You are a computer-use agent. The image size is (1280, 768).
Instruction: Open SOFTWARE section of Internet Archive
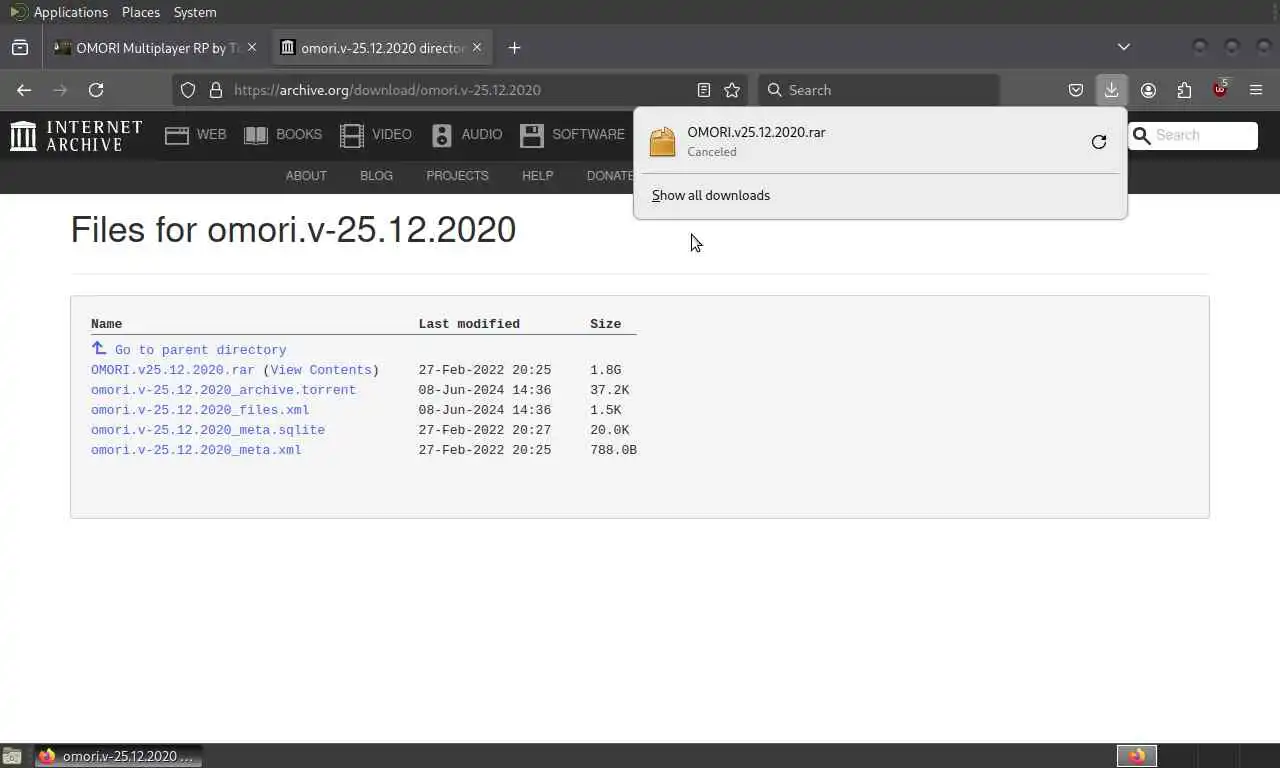point(573,134)
